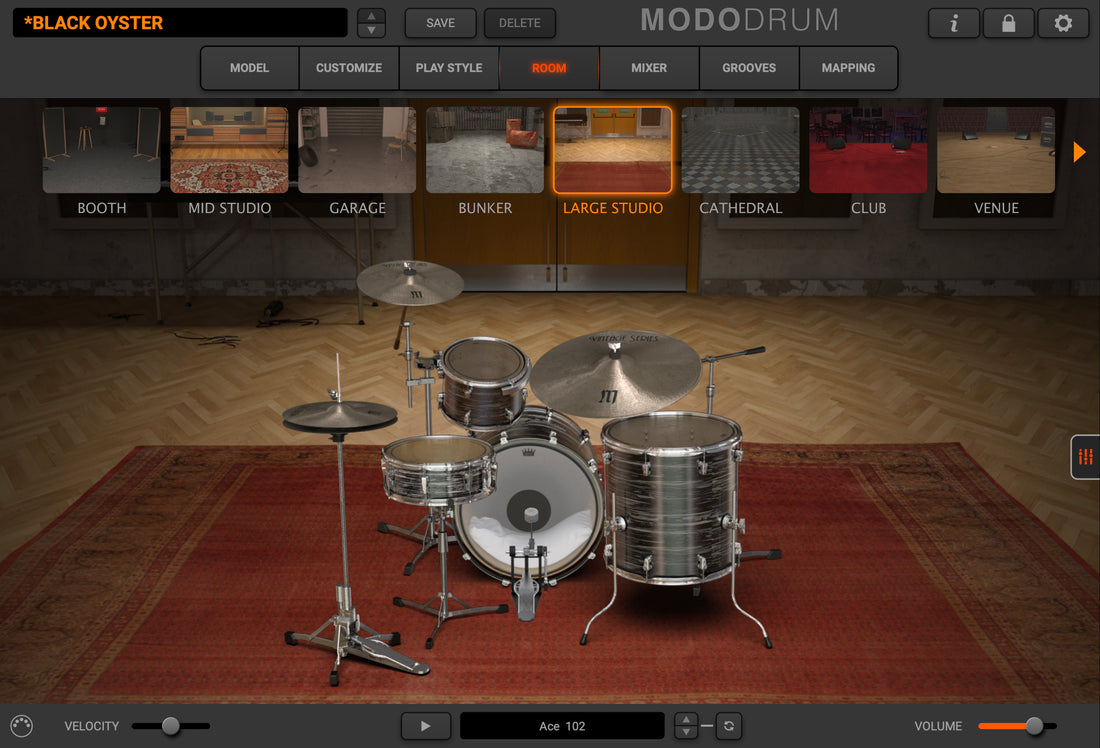The width and height of the screenshot is (1100, 748).
Task: Click the MIDI connector icon beside Velocity
Action: click(x=22, y=726)
